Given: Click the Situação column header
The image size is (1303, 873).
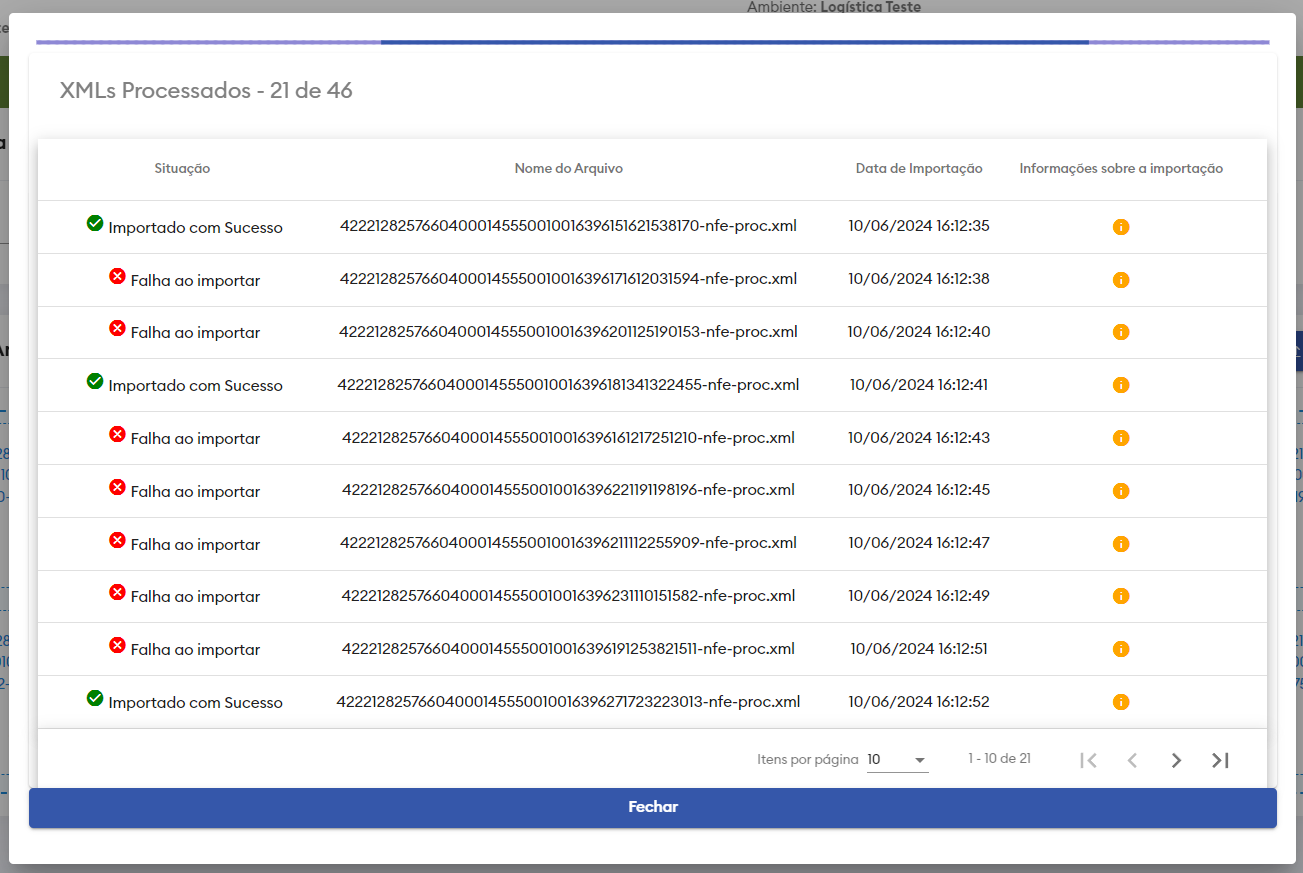Looking at the screenshot, I should tap(182, 169).
